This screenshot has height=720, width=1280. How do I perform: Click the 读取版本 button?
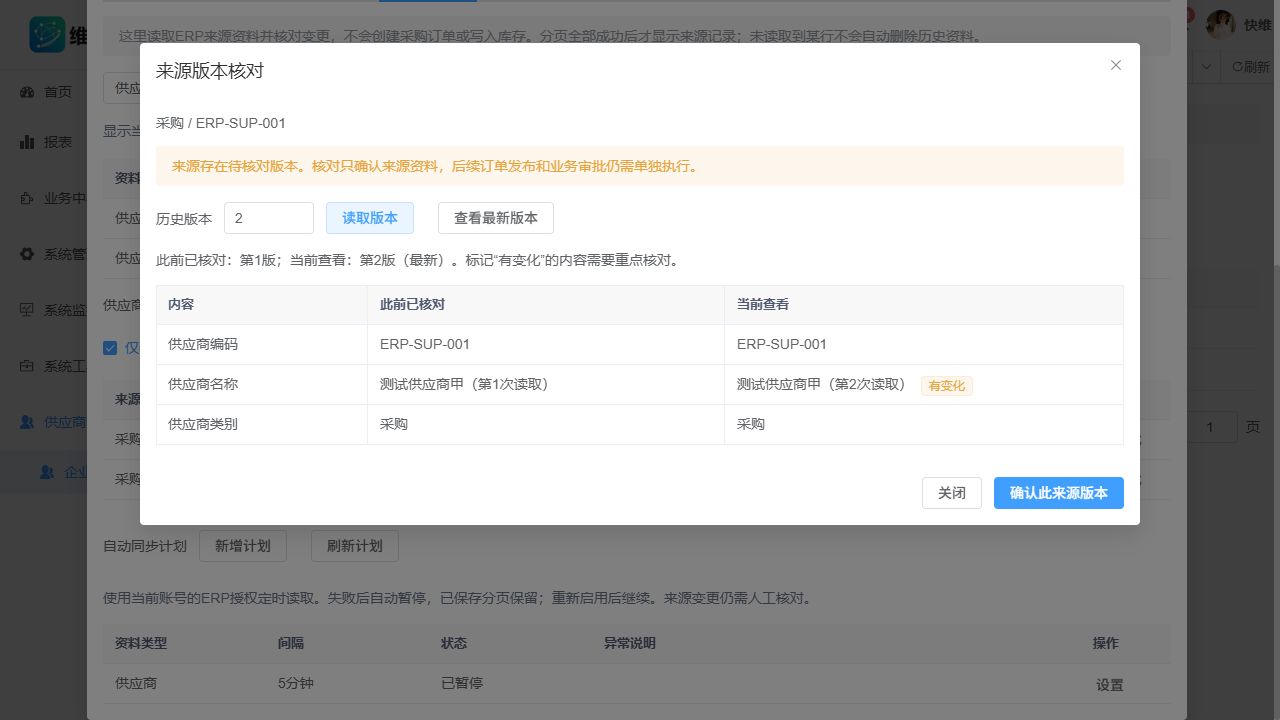[370, 218]
